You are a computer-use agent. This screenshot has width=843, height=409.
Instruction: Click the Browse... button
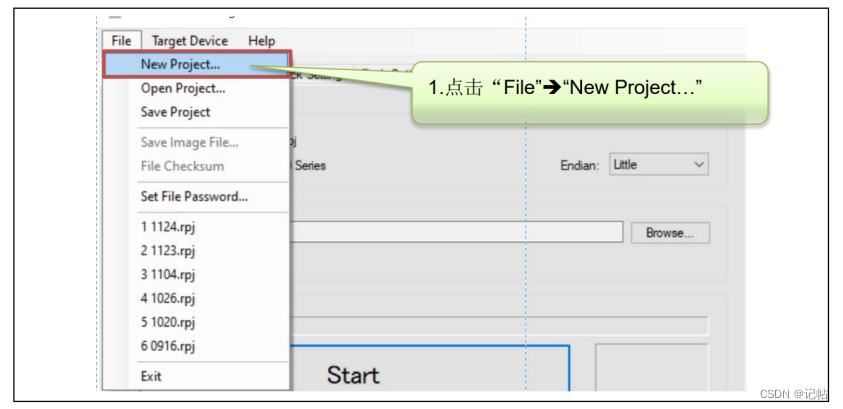tap(669, 233)
